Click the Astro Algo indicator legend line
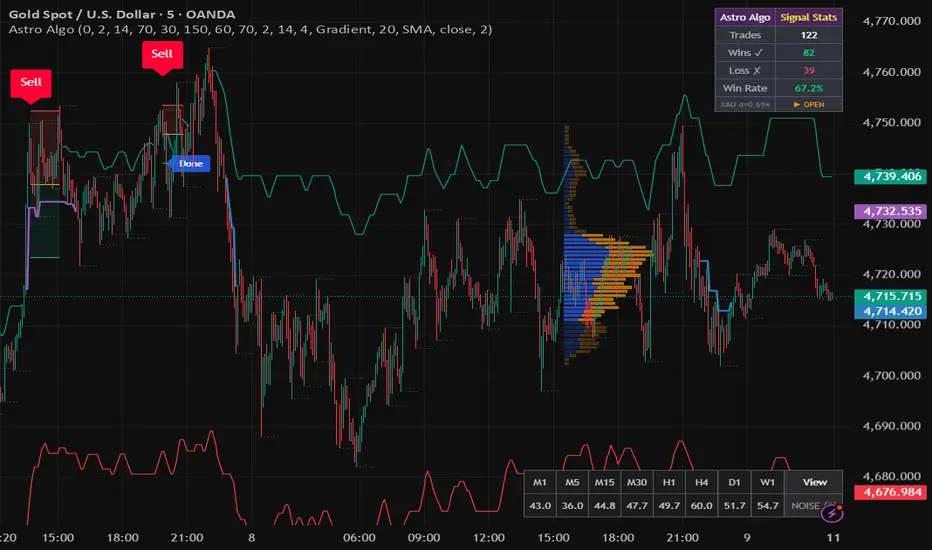The image size is (932, 550). [250, 30]
